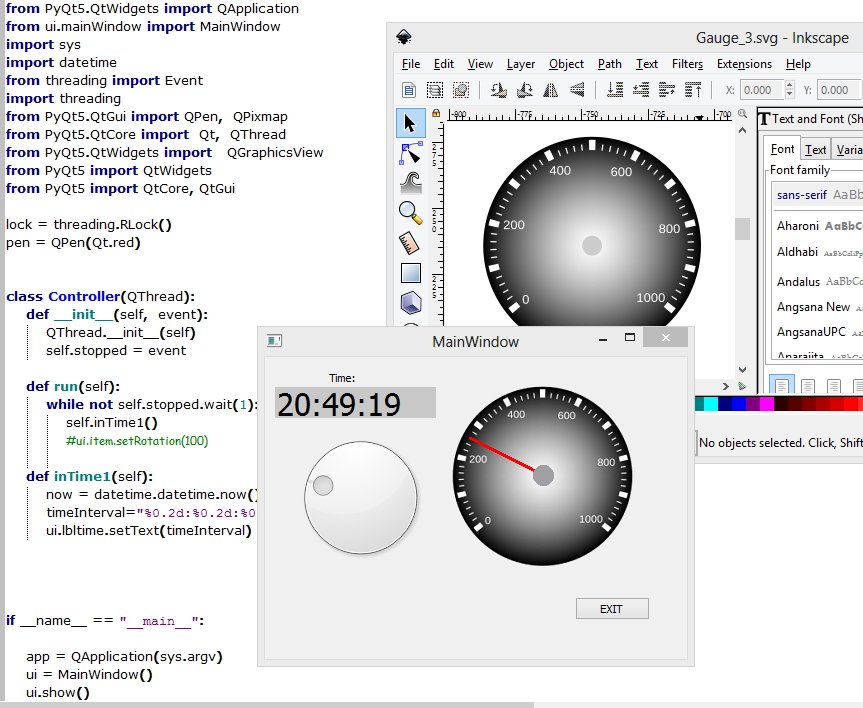Flip selection vertically icon
This screenshot has width=863, height=708.
[x=577, y=90]
